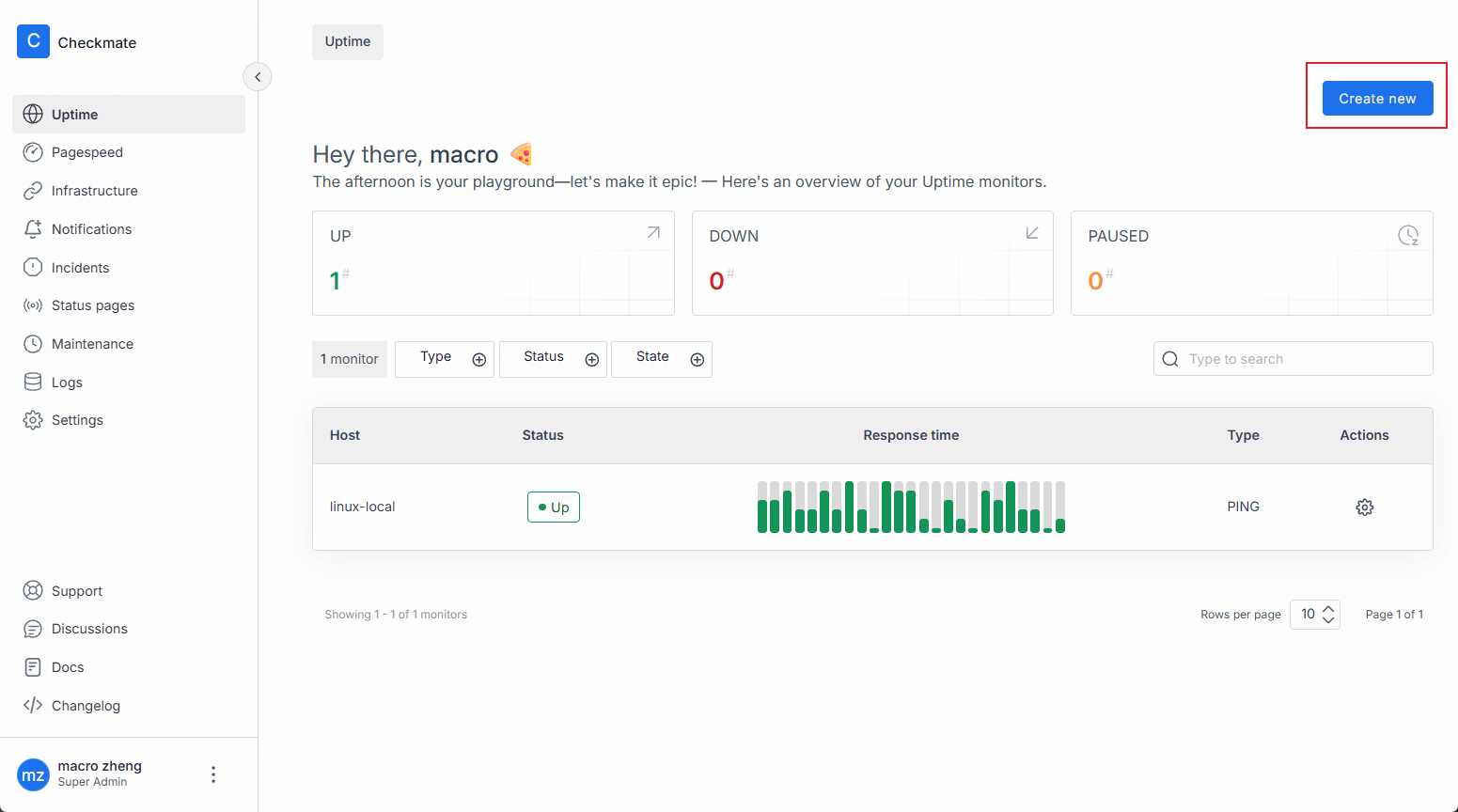Open Settings in the sidebar
The width and height of the screenshot is (1458, 812).
click(77, 420)
